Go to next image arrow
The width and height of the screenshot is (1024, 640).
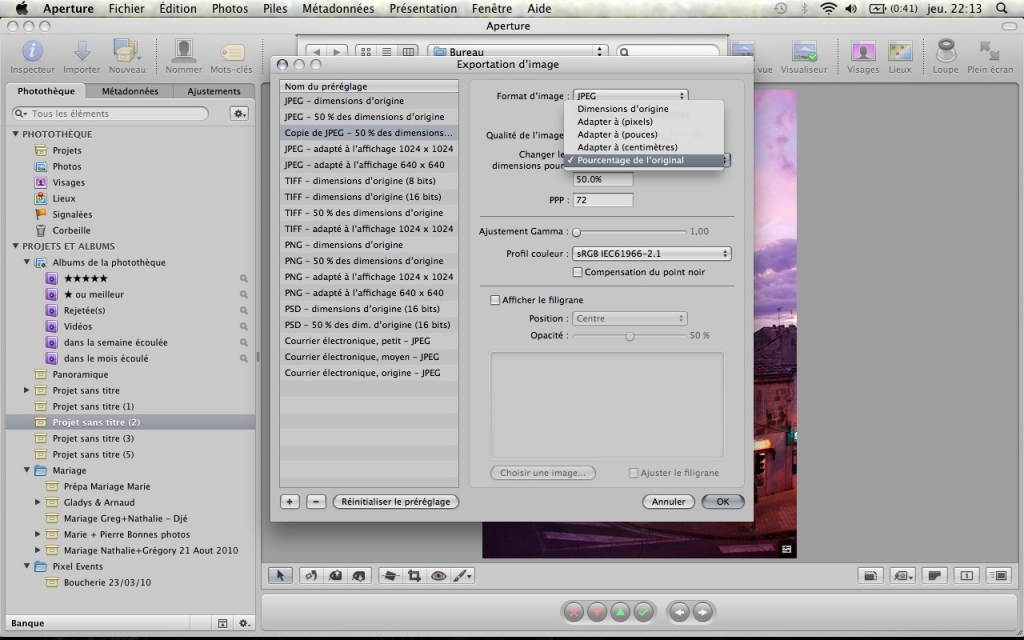click(x=702, y=612)
